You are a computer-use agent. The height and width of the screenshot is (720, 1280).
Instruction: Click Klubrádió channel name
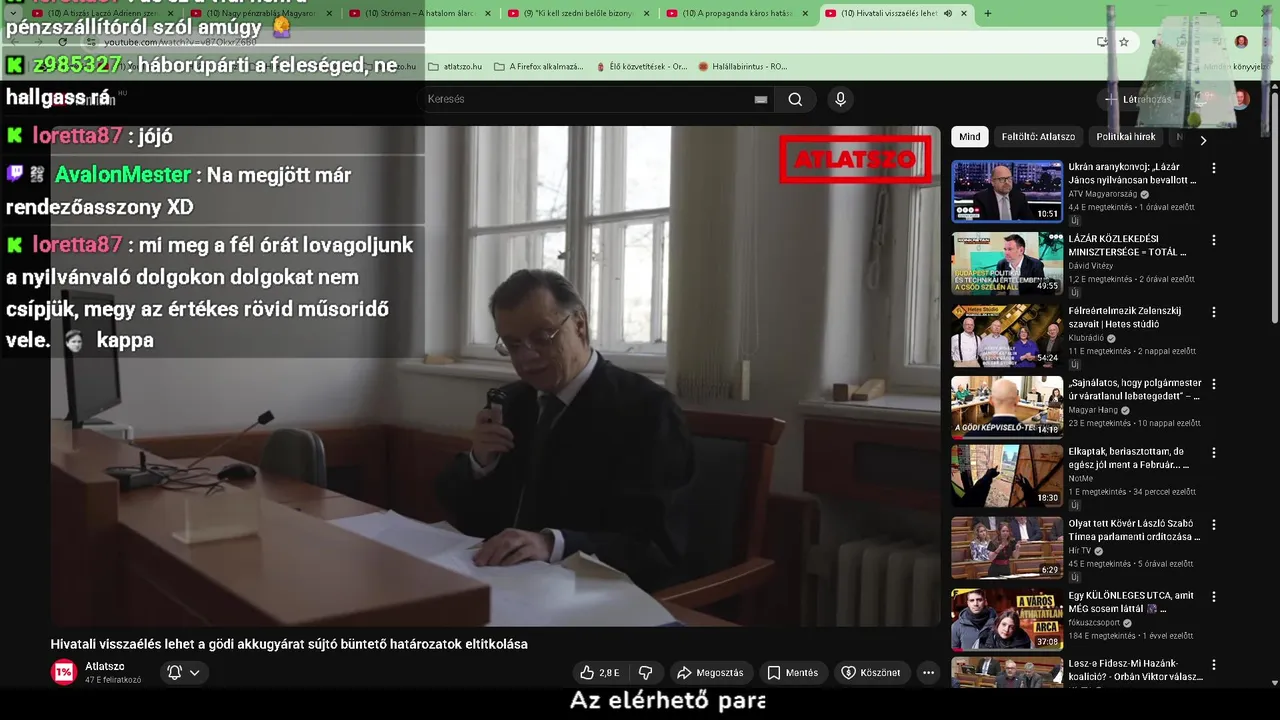[1086, 338]
